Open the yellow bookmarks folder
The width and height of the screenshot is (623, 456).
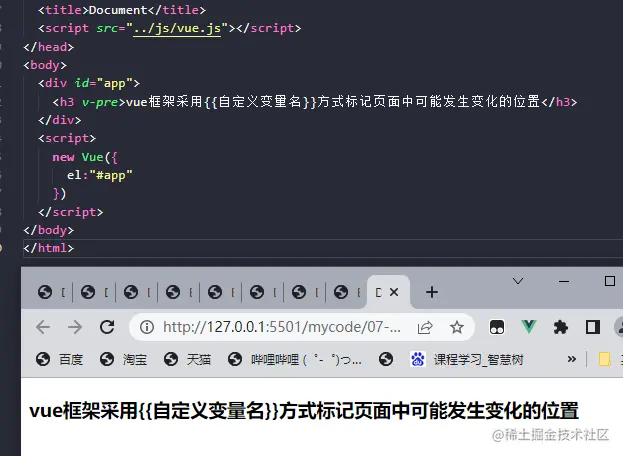point(604,359)
